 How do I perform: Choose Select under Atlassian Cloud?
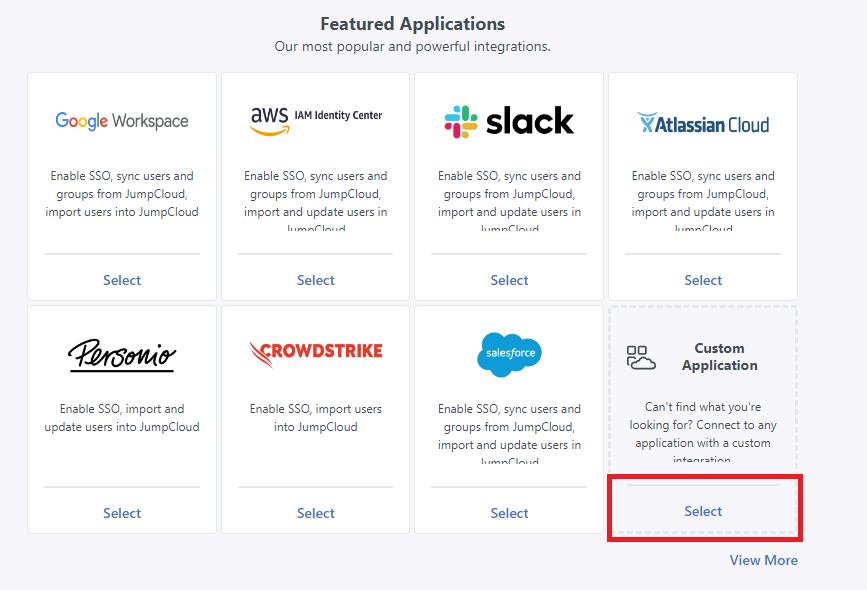[x=703, y=280]
